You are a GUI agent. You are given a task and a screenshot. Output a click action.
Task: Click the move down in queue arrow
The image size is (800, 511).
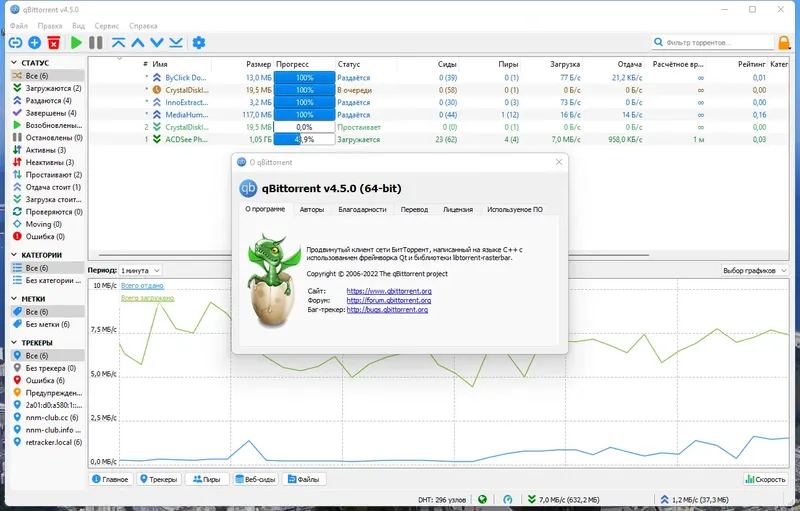157,43
